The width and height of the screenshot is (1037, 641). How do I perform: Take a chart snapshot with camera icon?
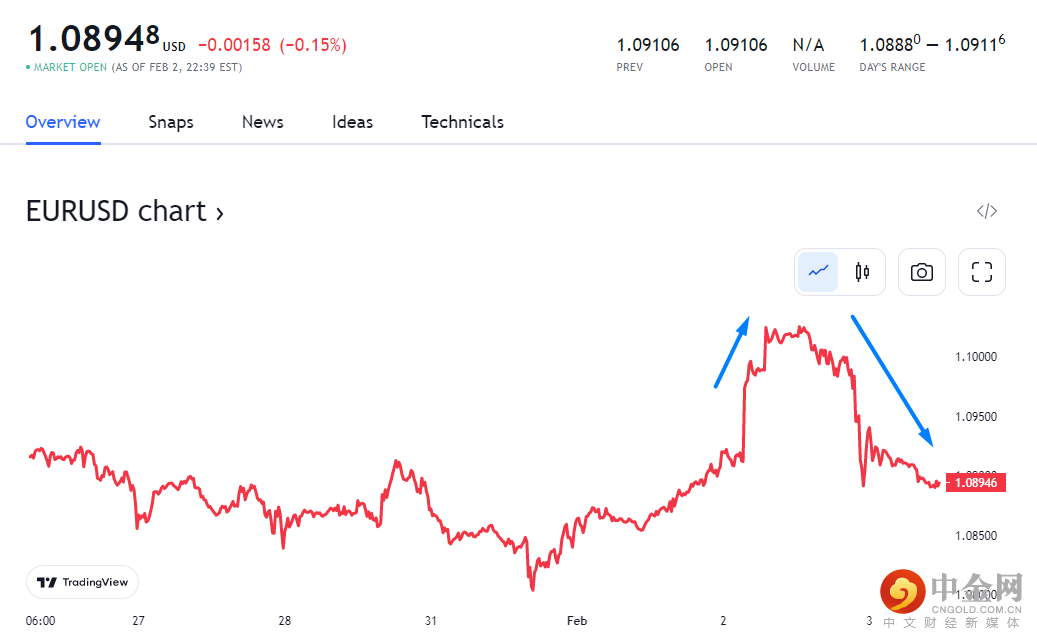(x=922, y=272)
